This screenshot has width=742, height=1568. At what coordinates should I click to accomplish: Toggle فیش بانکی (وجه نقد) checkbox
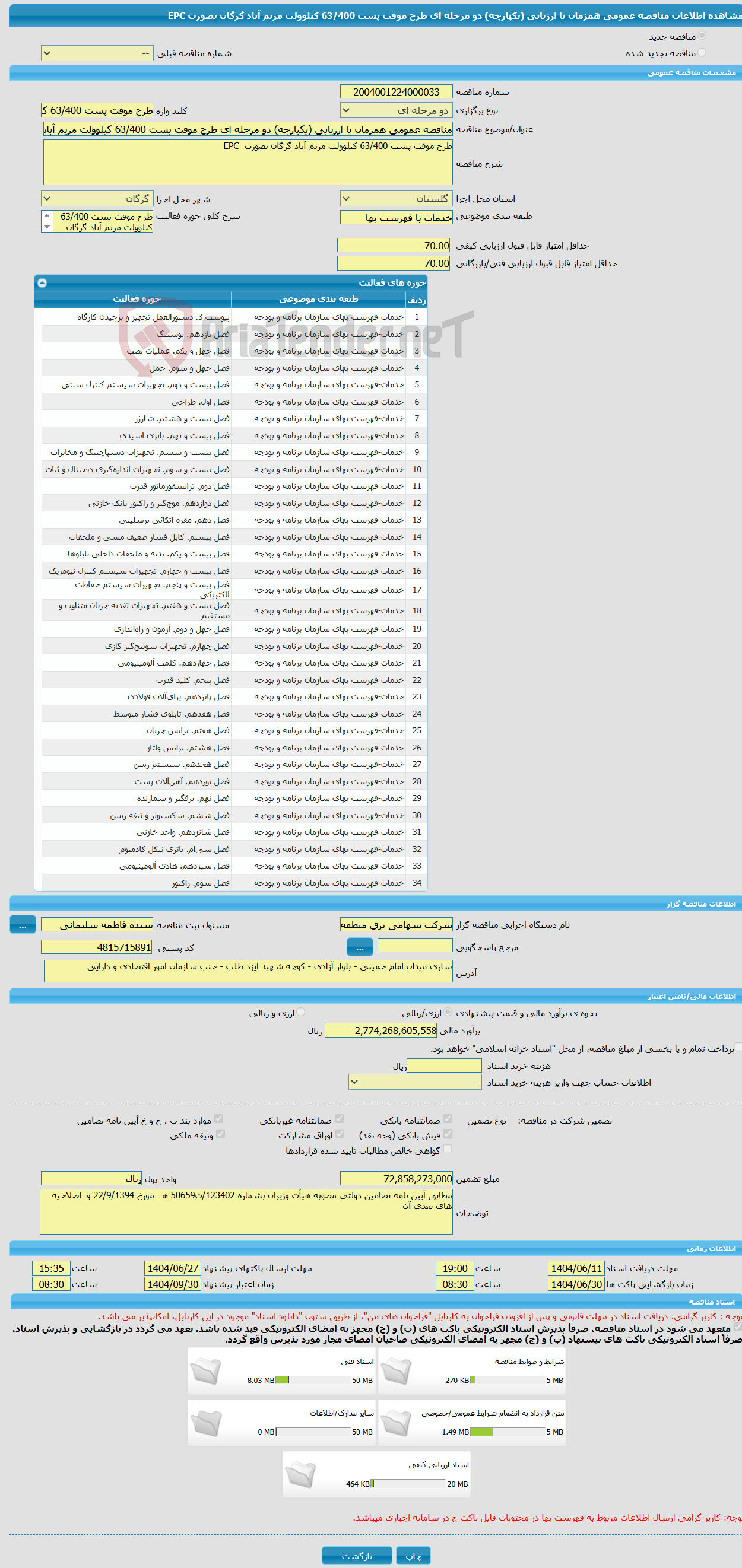[448, 1134]
